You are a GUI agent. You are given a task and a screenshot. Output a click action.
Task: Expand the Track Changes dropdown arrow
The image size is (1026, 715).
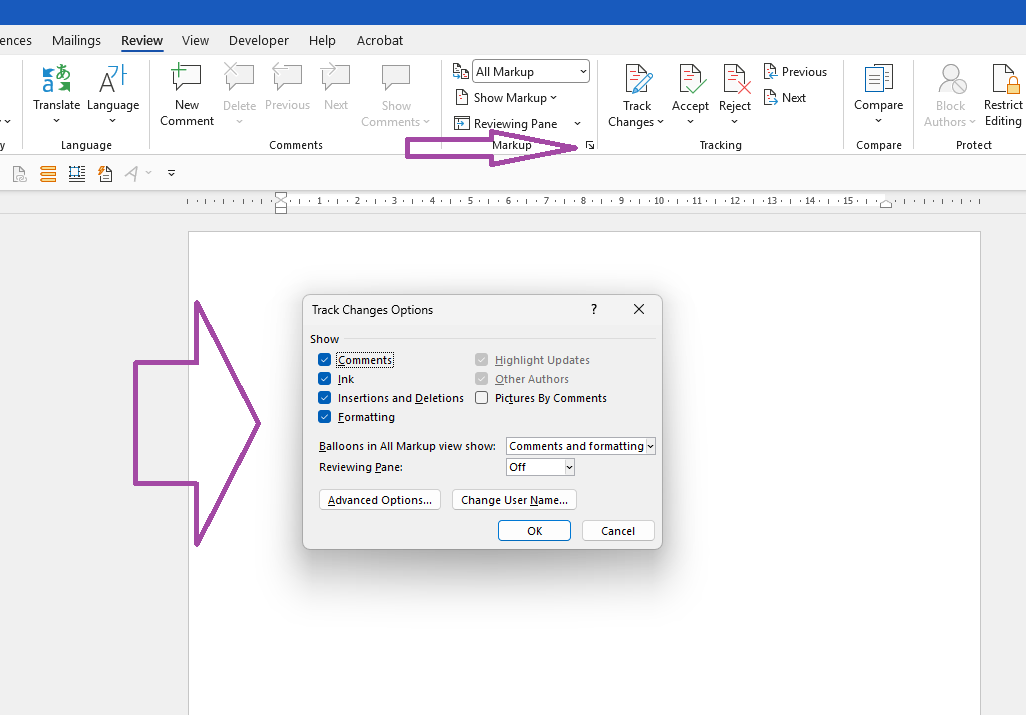pyautogui.click(x=660, y=122)
